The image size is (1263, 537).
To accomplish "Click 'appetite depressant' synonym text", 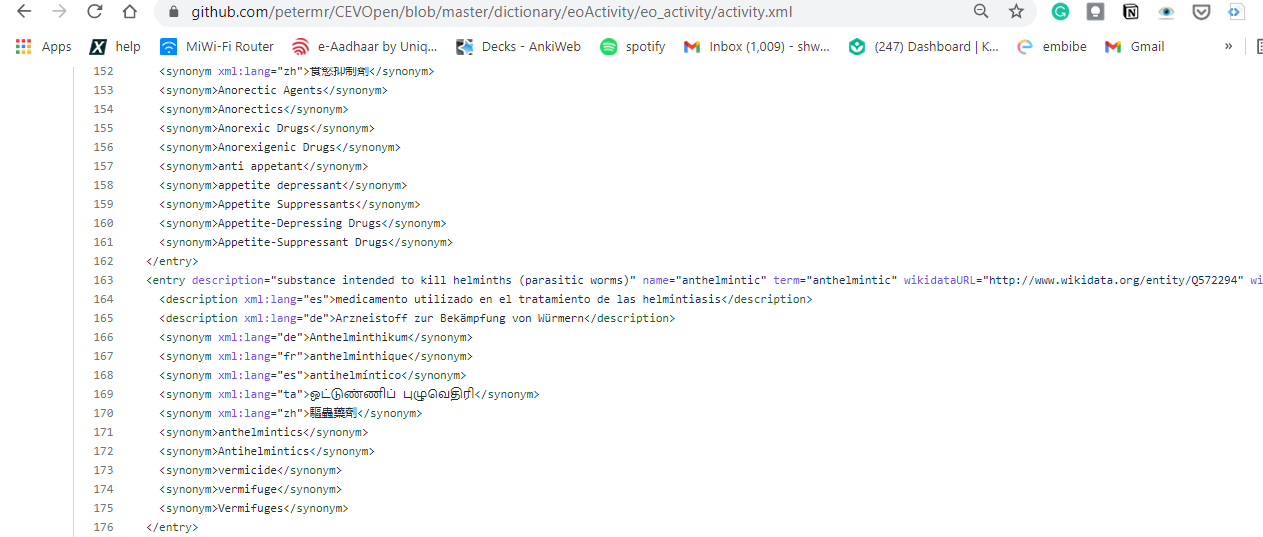I will 280,186.
